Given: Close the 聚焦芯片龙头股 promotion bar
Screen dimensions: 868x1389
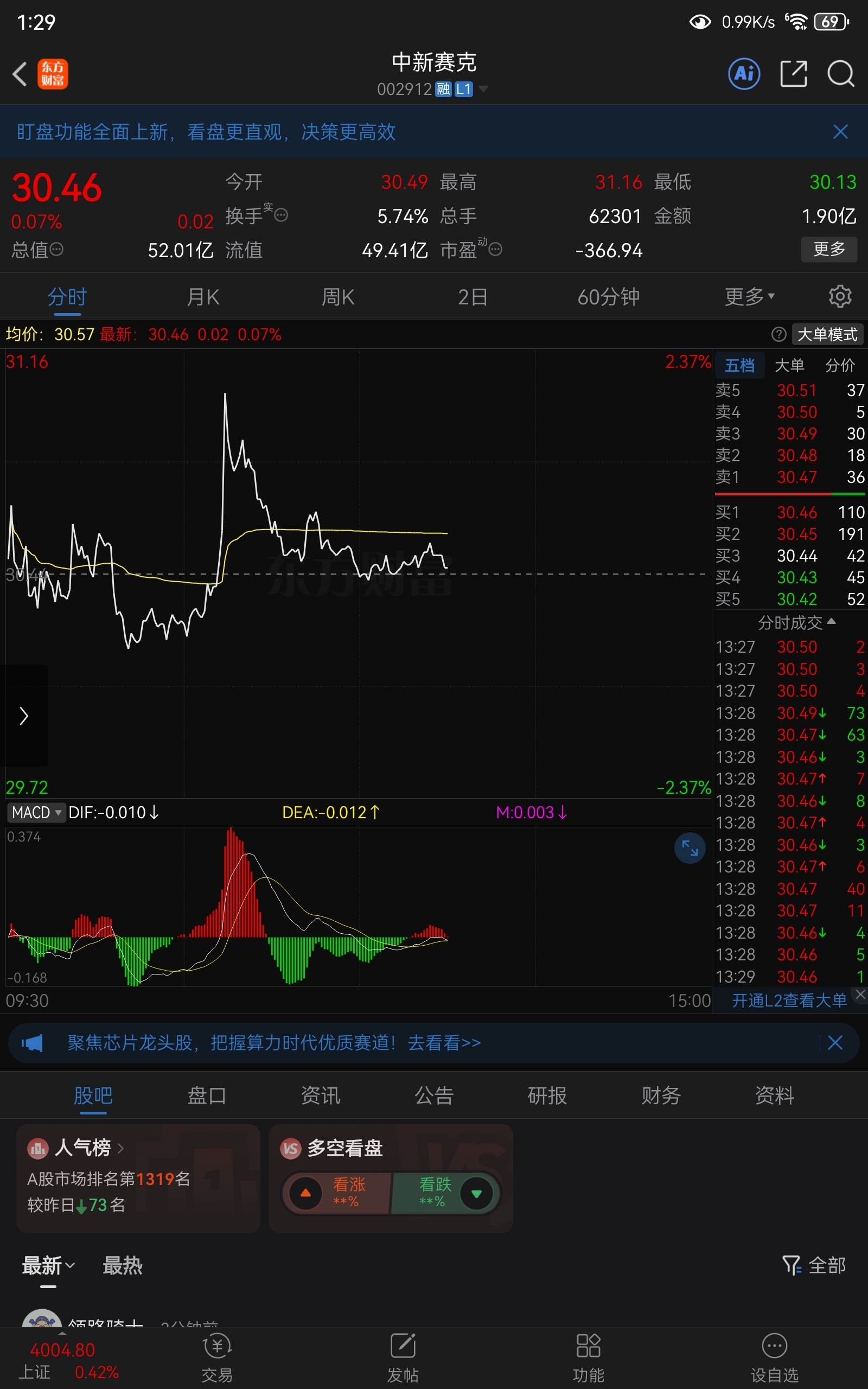Looking at the screenshot, I should (835, 1042).
